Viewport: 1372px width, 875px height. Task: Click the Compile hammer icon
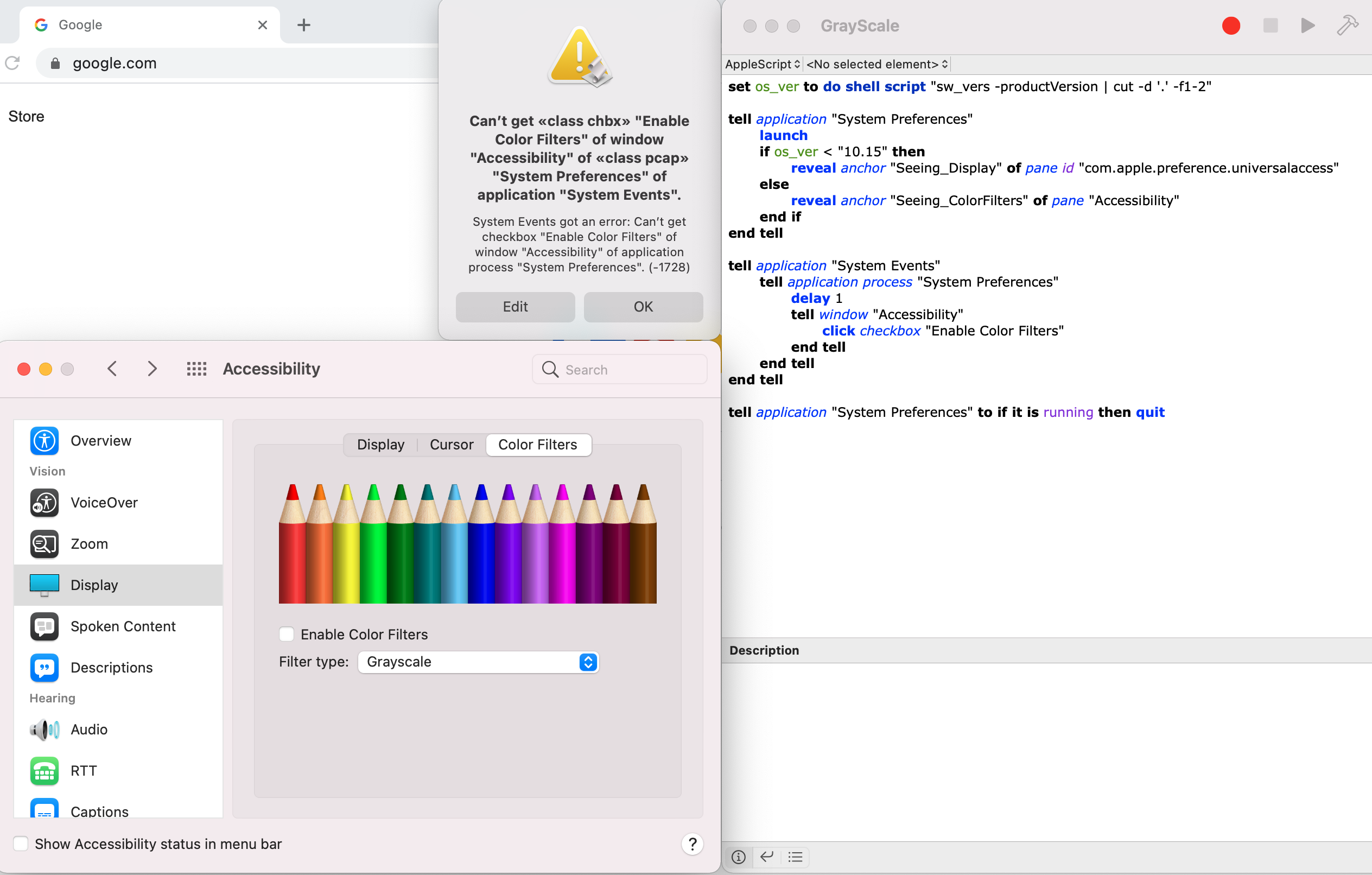(1347, 26)
